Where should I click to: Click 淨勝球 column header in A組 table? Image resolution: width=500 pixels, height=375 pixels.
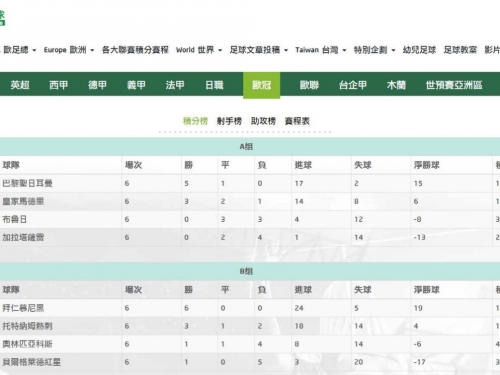(427, 165)
